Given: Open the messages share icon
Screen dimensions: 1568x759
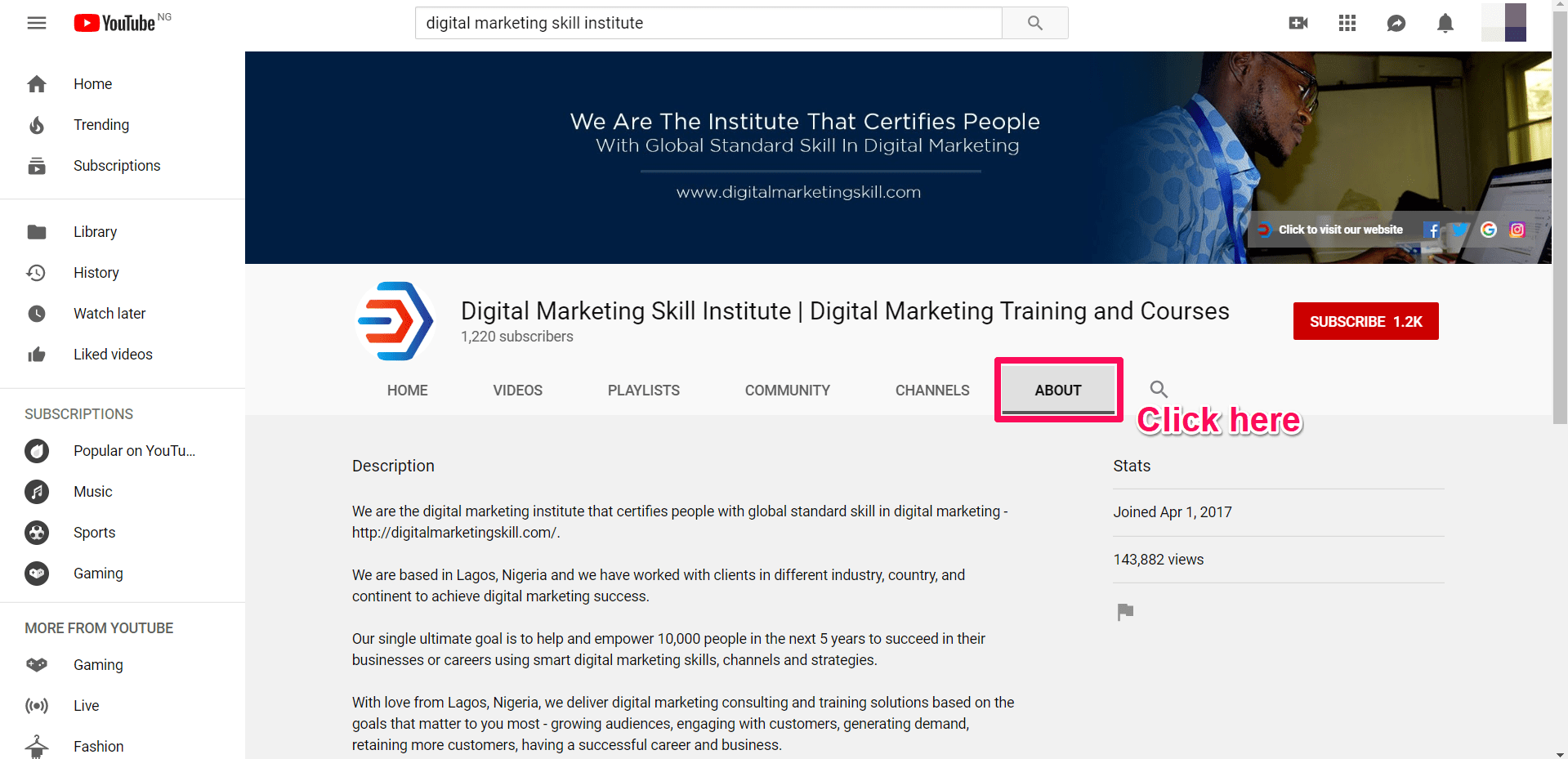Looking at the screenshot, I should tap(1396, 23).
